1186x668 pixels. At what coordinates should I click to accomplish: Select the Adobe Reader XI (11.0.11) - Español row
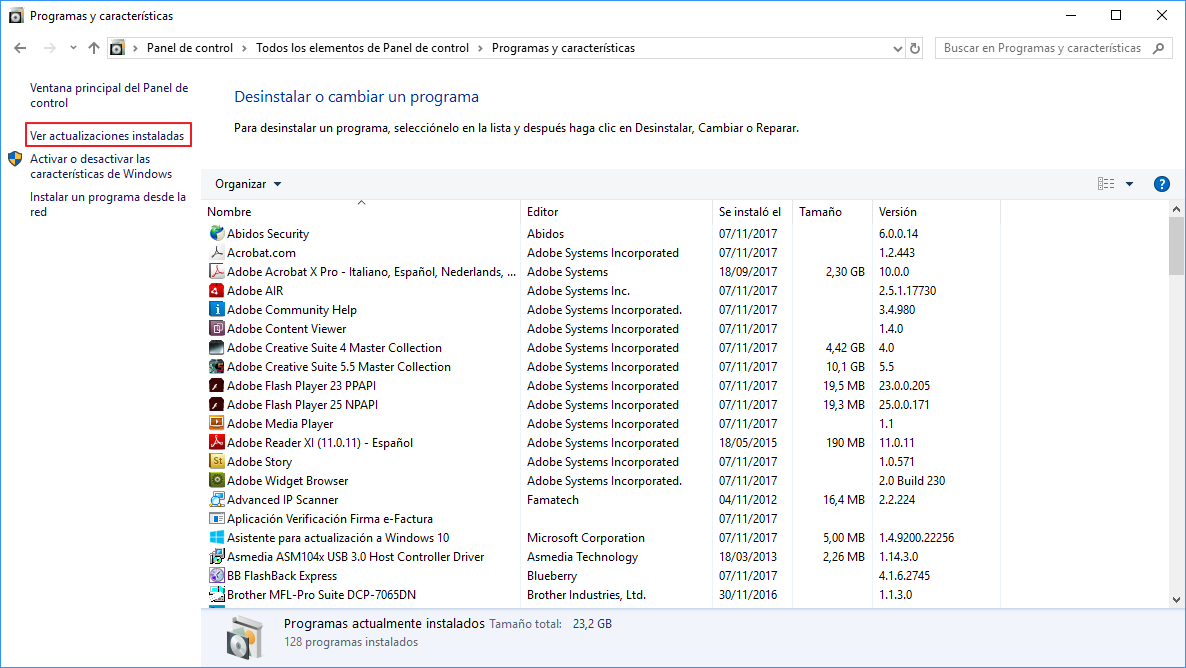[x=602, y=443]
